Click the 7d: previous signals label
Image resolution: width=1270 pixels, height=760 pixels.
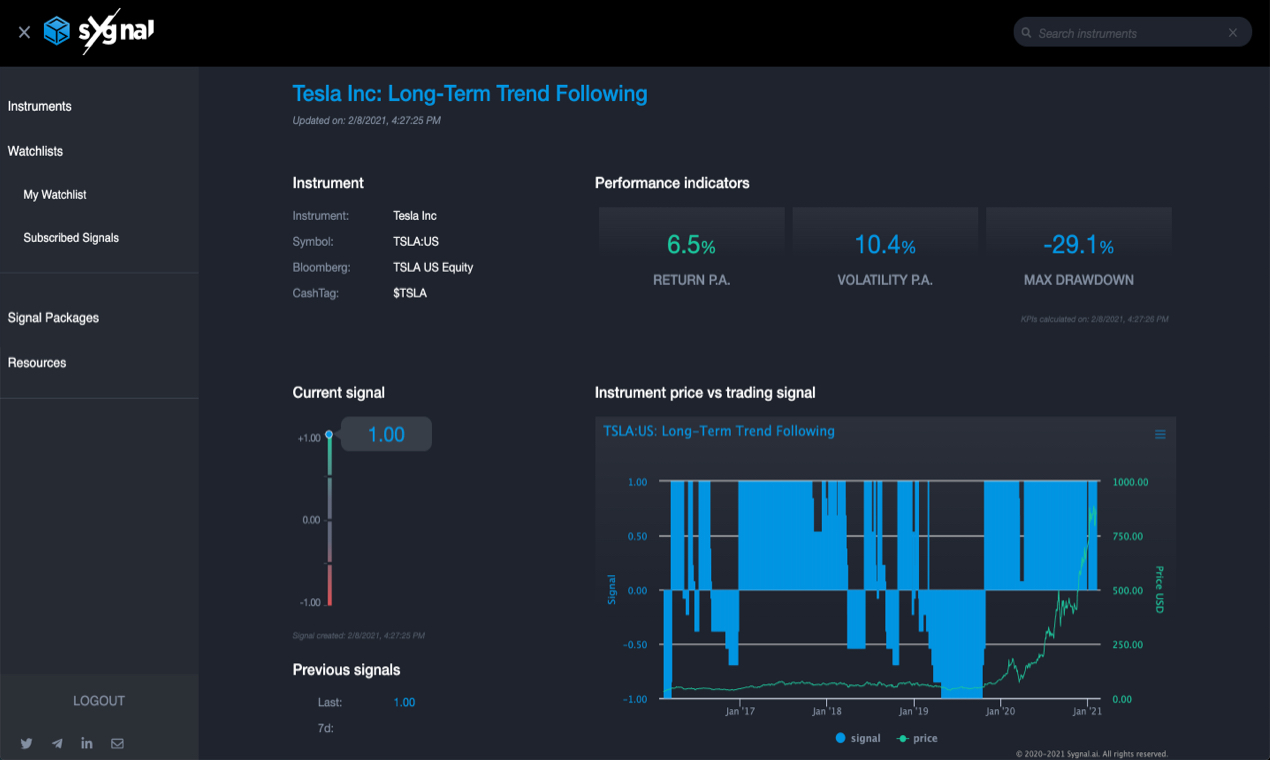(325, 728)
